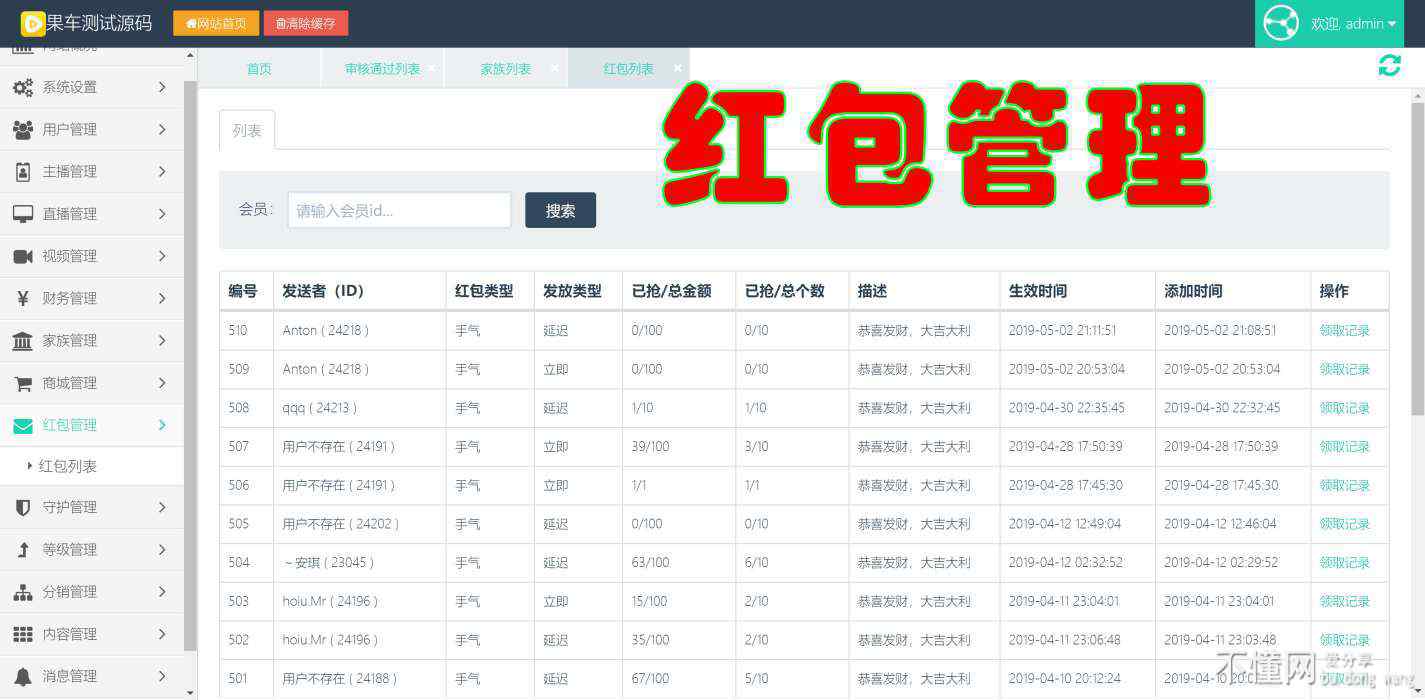The height and width of the screenshot is (700, 1425).
Task: Open 领取记录 for record 507
Action: click(x=1344, y=446)
